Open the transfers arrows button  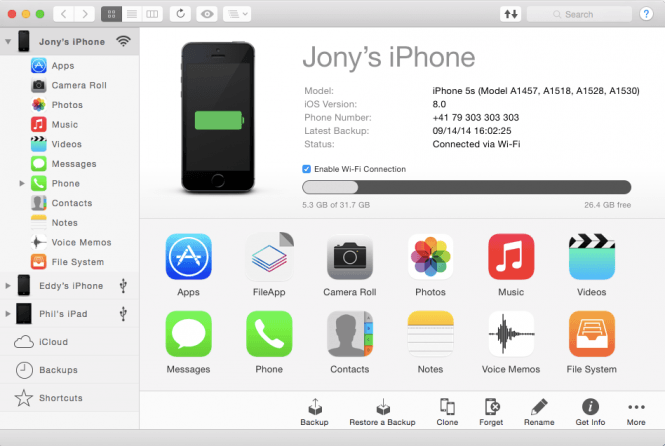click(x=511, y=14)
